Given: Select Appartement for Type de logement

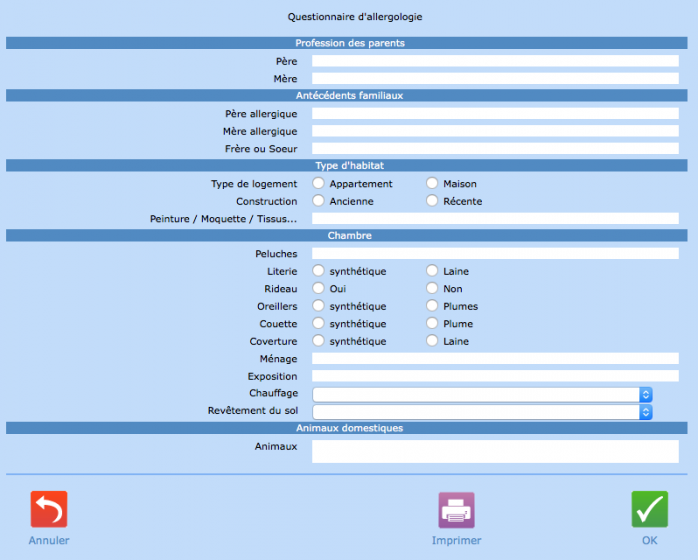Looking at the screenshot, I should click(x=318, y=183).
